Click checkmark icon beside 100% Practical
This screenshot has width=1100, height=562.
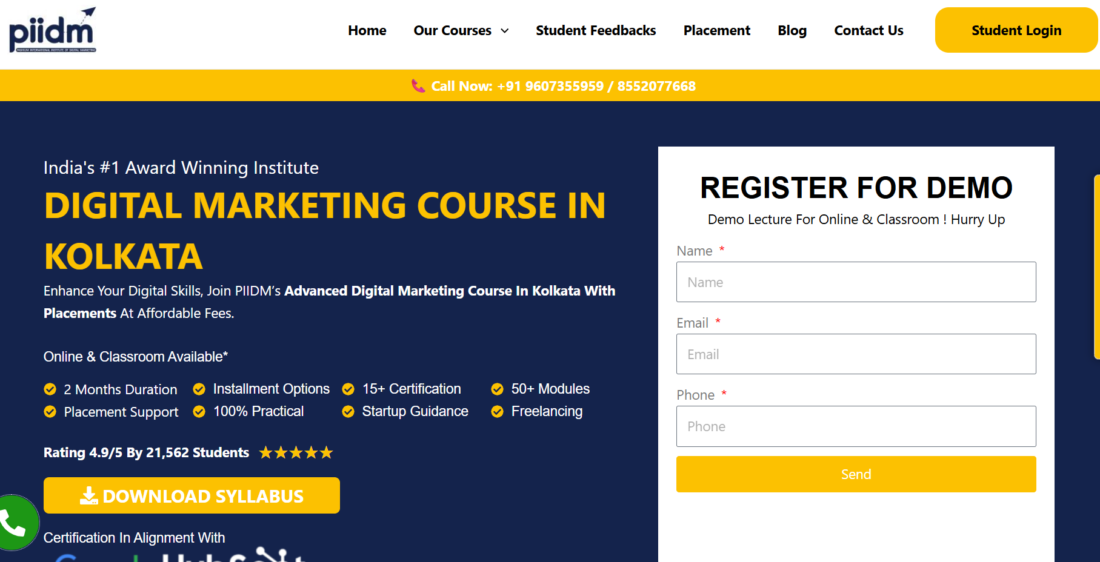(199, 411)
